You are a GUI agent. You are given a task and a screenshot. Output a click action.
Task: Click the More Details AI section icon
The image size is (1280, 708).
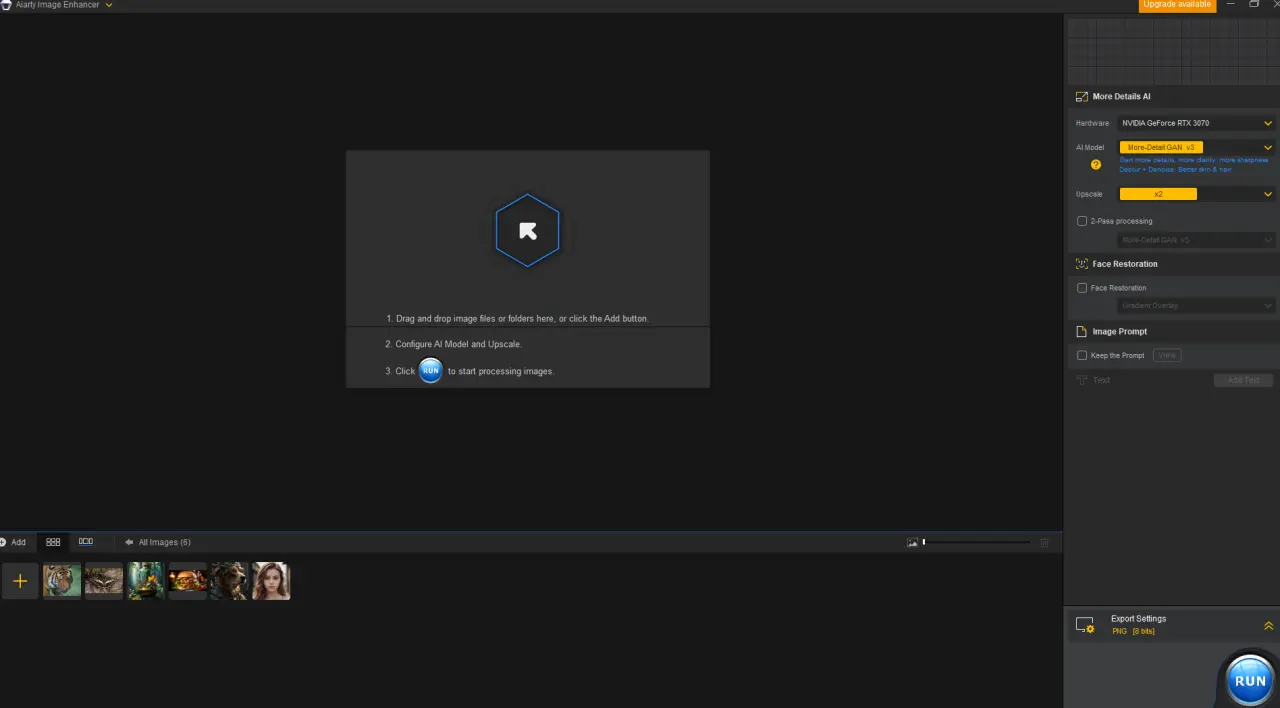(x=1081, y=97)
